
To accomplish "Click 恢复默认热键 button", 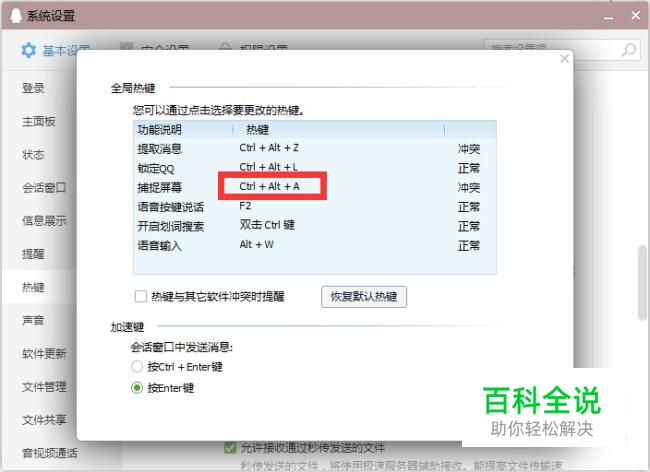I will [364, 297].
